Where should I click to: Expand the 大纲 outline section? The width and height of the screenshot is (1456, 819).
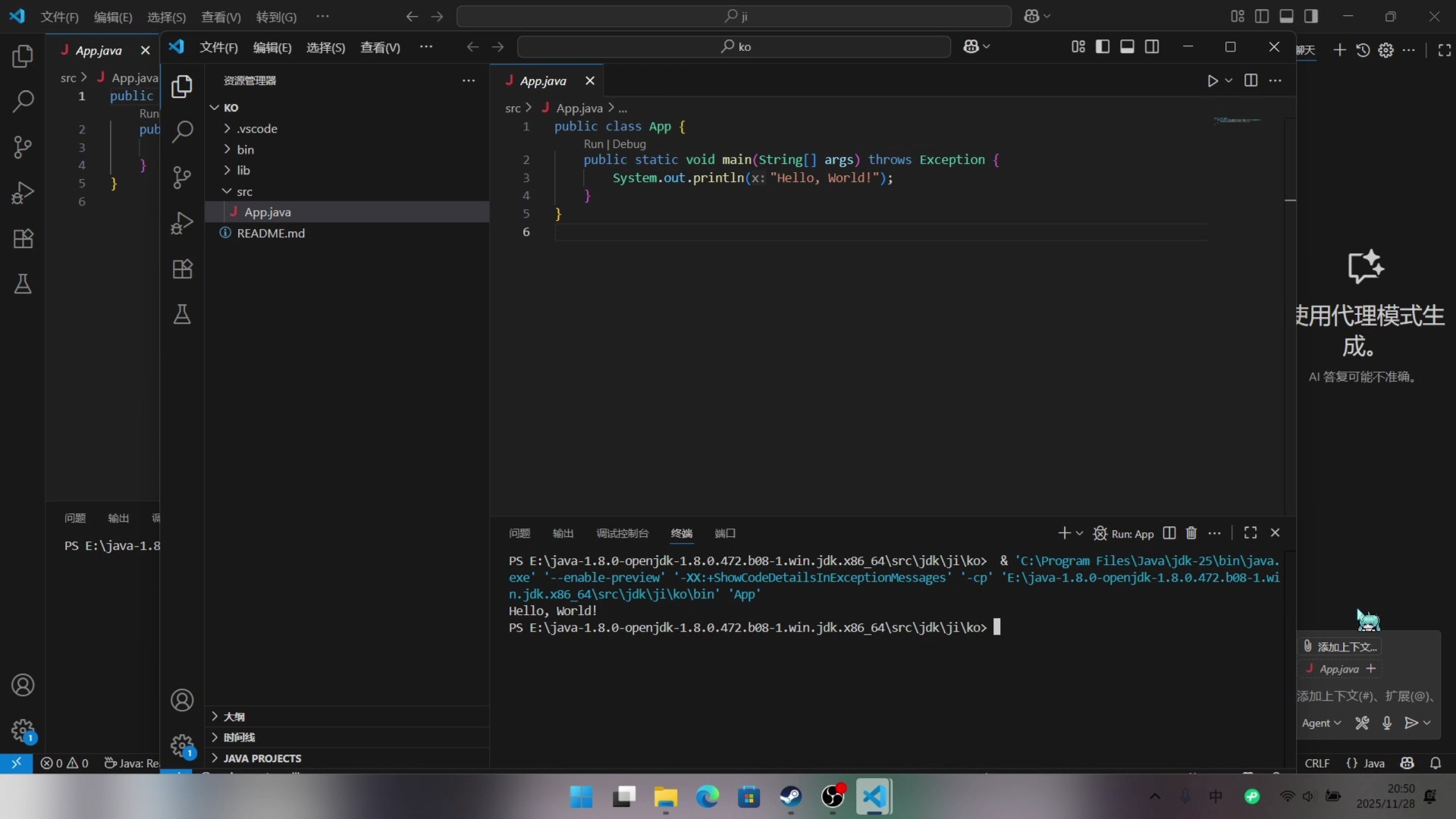click(x=348, y=717)
